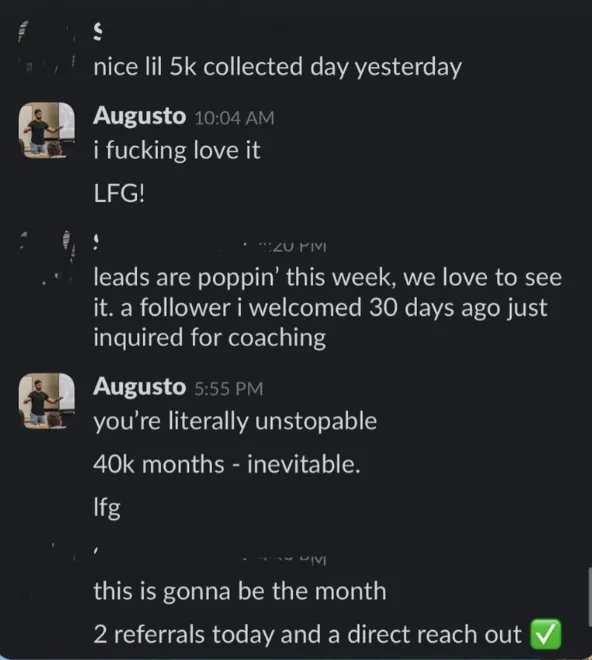Open Augusto's avatar beside the 5:55 PM message
Image resolution: width=592 pixels, height=660 pixels.
(47, 401)
